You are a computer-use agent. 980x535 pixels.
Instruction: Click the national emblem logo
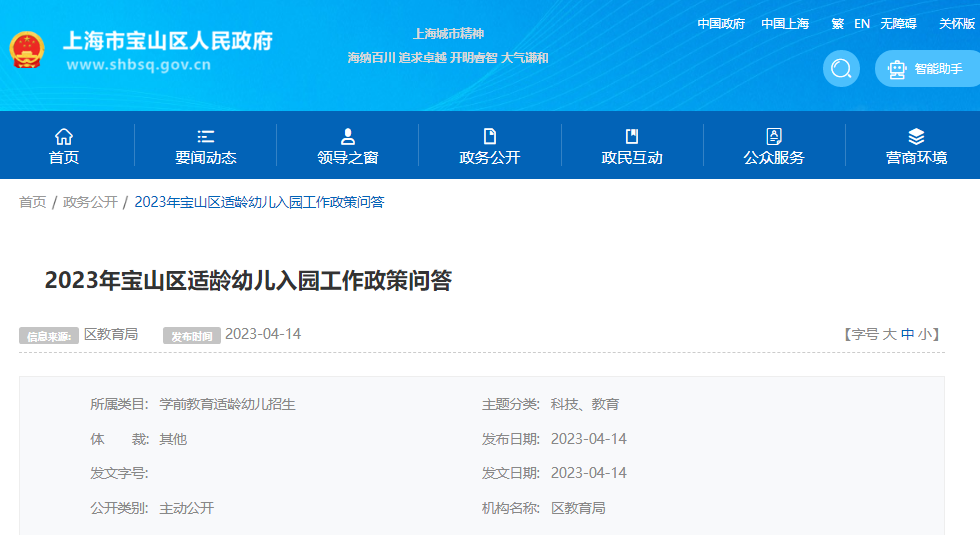pos(27,50)
